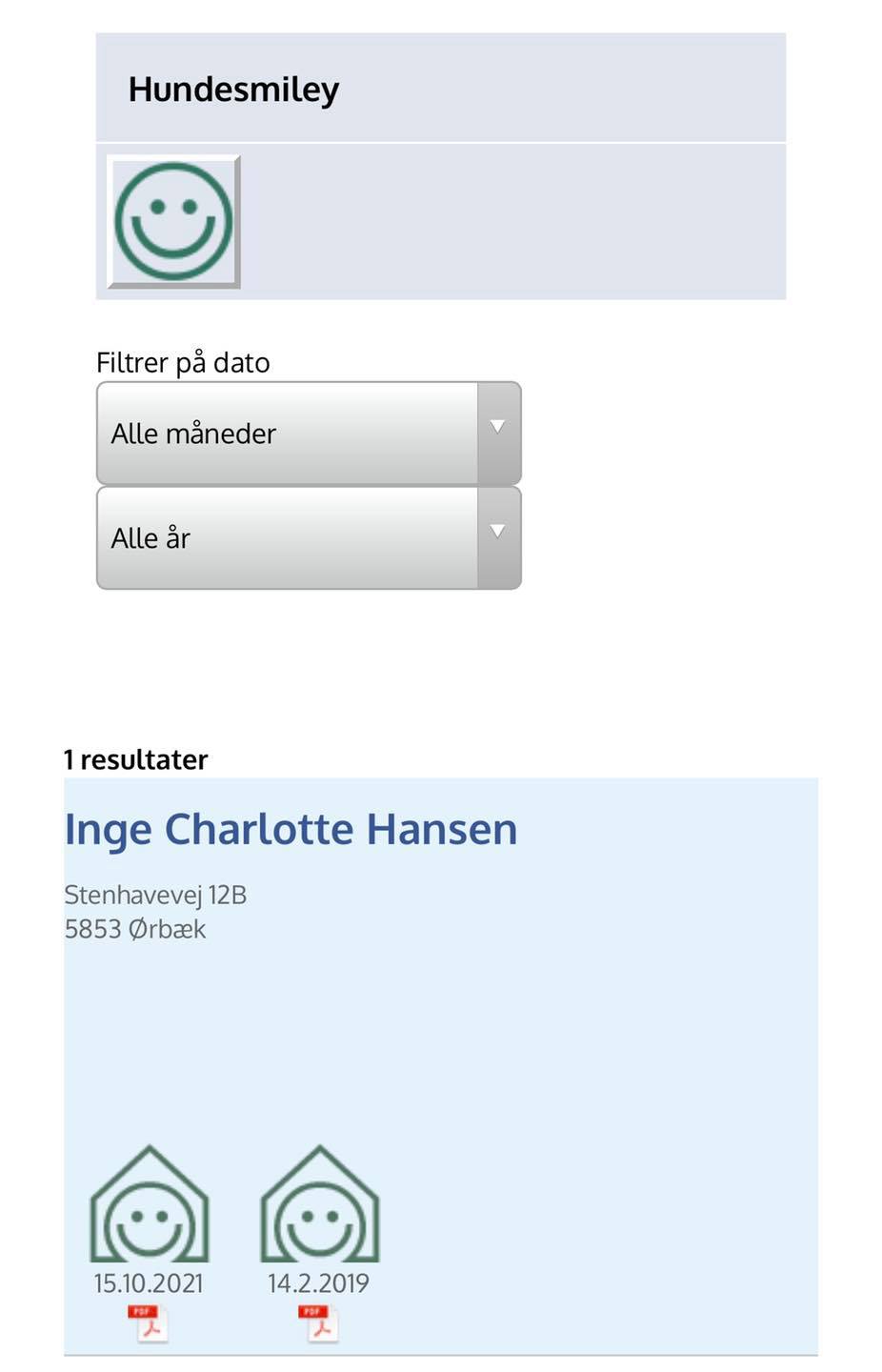Click the Hundesmiley section heading
The height and width of the screenshot is (1372, 882).
tap(234, 90)
